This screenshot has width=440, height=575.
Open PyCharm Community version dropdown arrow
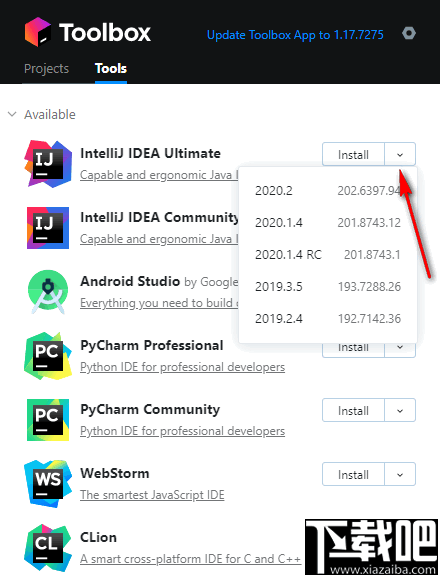point(400,410)
